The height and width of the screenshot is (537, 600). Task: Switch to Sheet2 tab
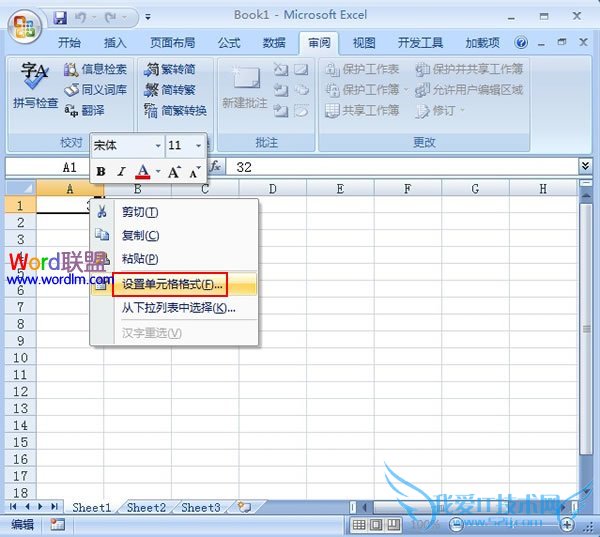(x=146, y=508)
